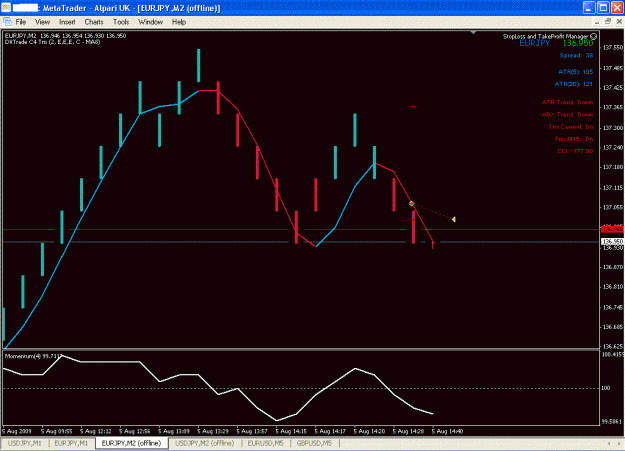Open the Insert menu

point(67,22)
